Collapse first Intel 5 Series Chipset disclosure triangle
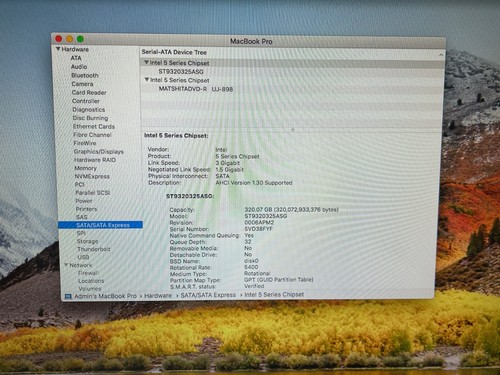The image size is (500, 375). point(146,63)
